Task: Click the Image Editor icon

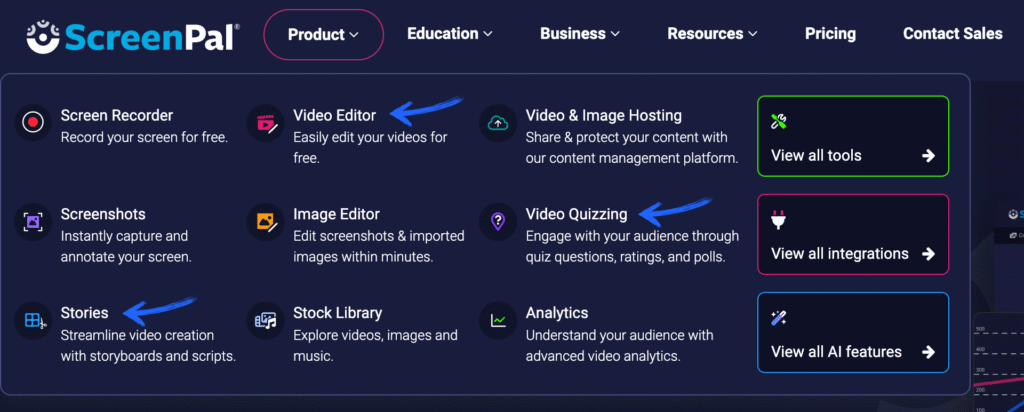Action: pyautogui.click(x=265, y=222)
